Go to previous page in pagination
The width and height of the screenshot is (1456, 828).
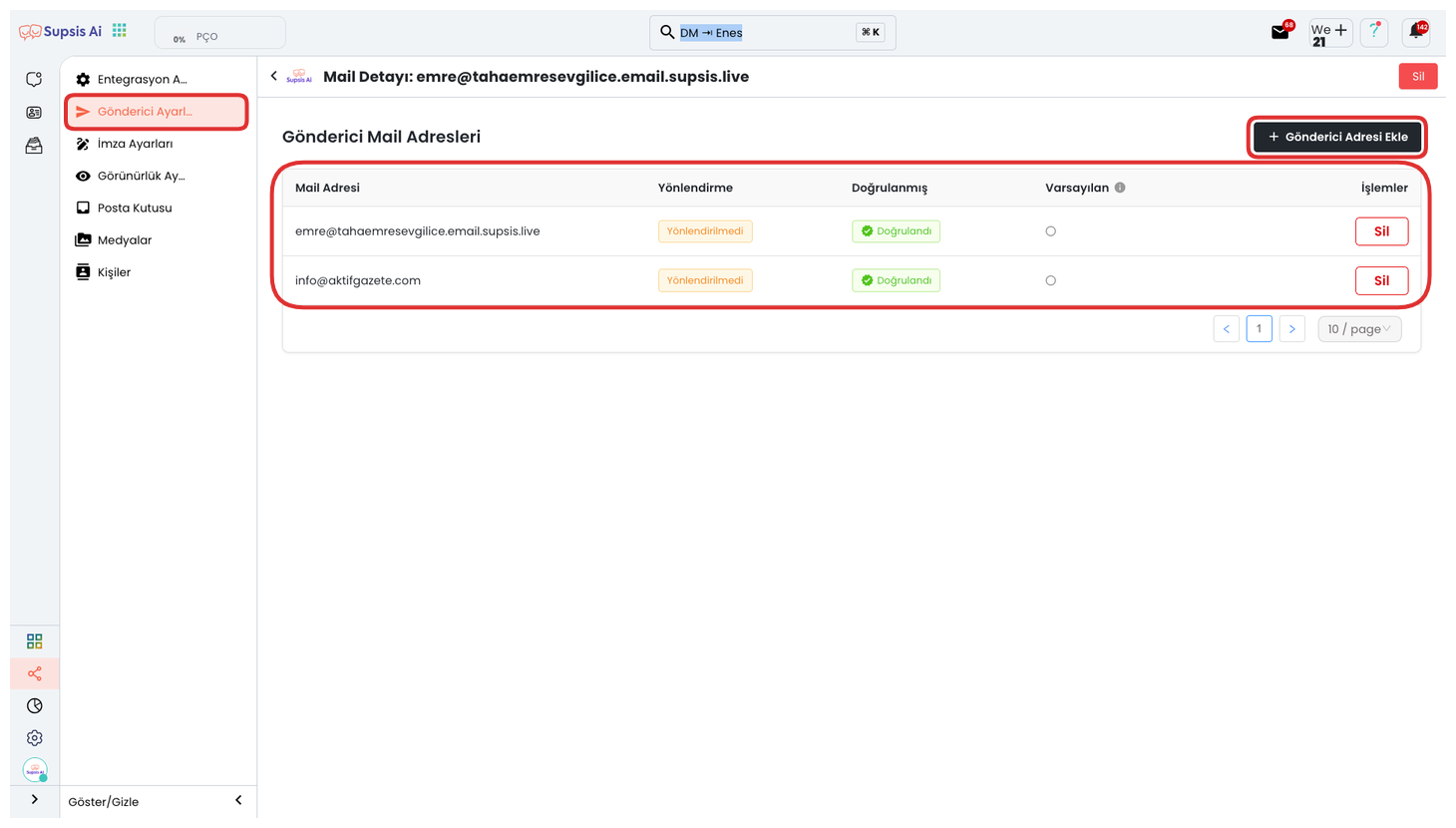[x=1227, y=329]
